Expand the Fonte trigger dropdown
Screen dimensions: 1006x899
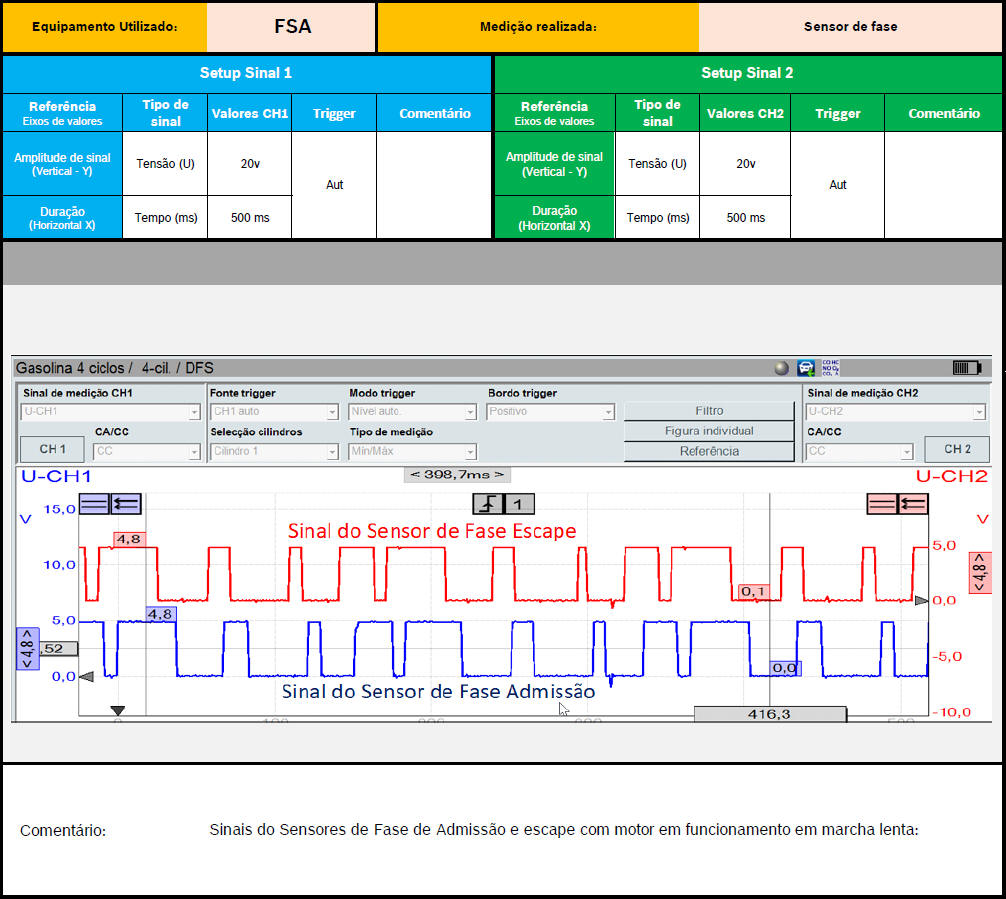(x=275, y=412)
